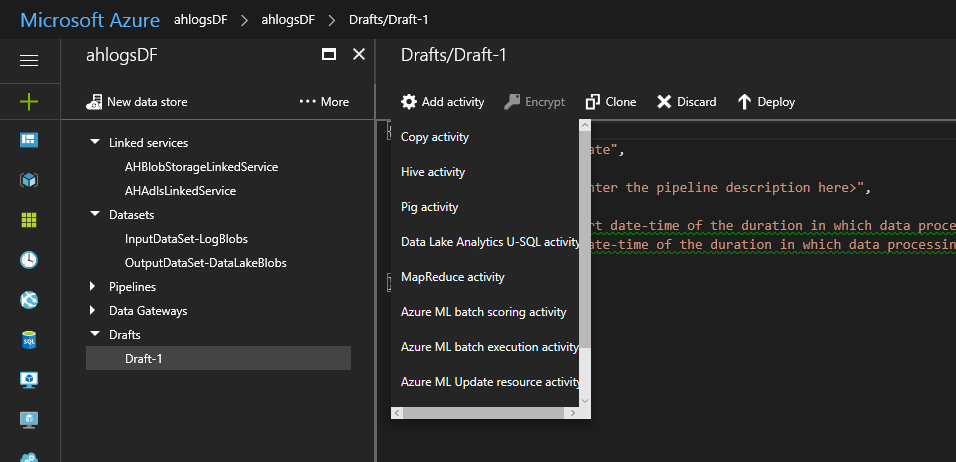Open InputDataSet-LogBlobs dataset

click(x=186, y=238)
